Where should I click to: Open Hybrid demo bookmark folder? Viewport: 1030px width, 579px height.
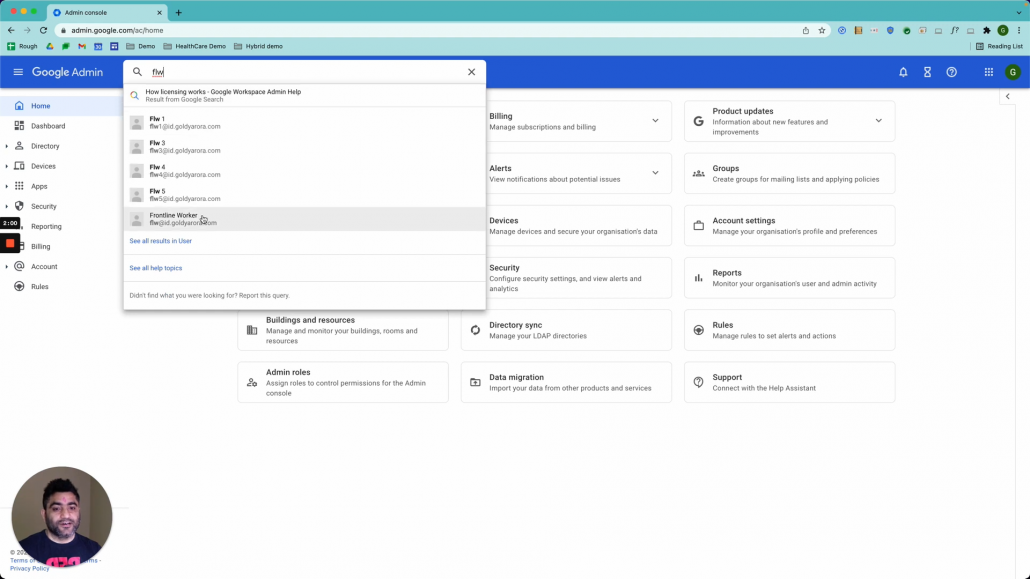click(x=258, y=47)
